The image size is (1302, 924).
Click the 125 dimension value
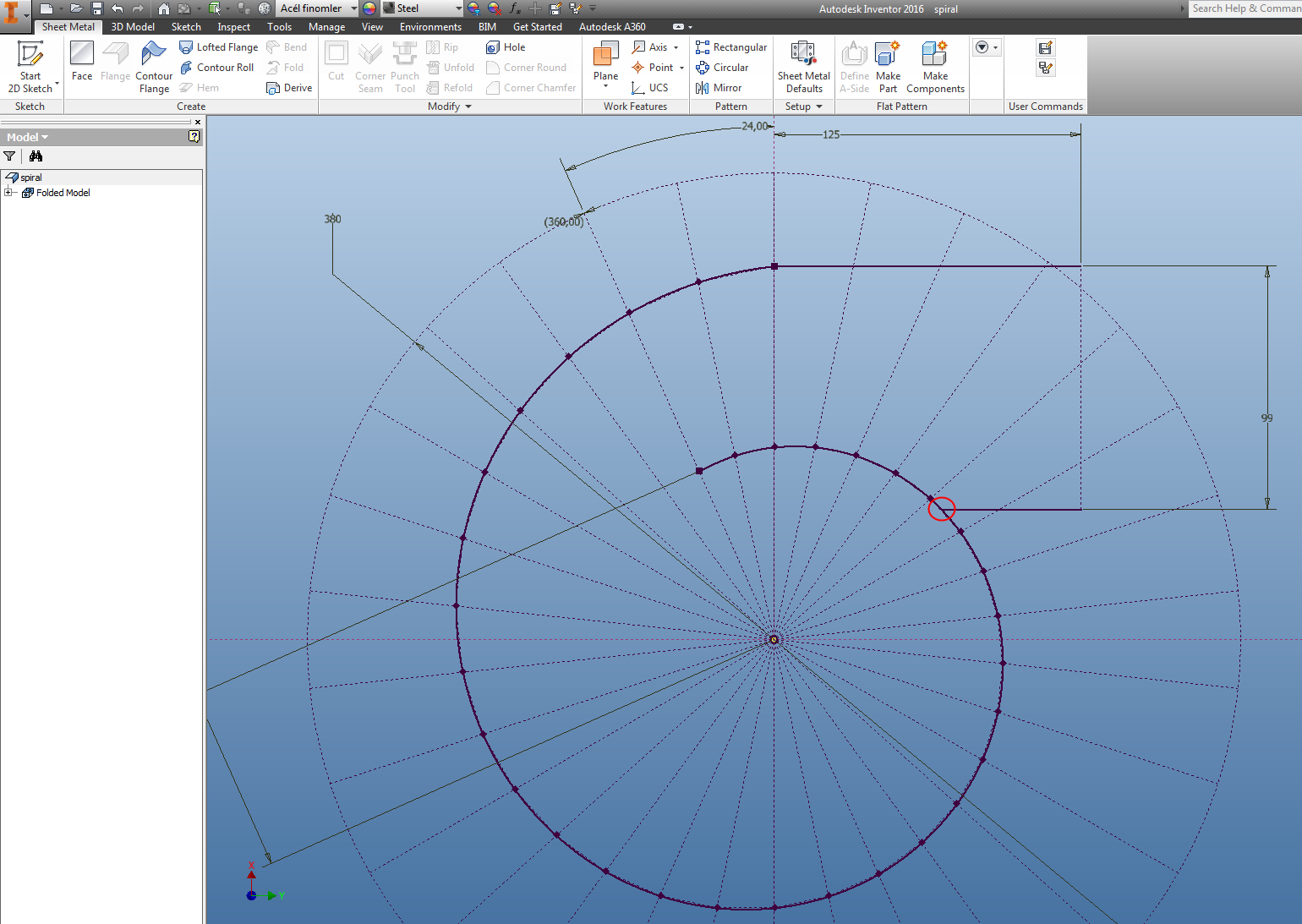click(x=831, y=134)
